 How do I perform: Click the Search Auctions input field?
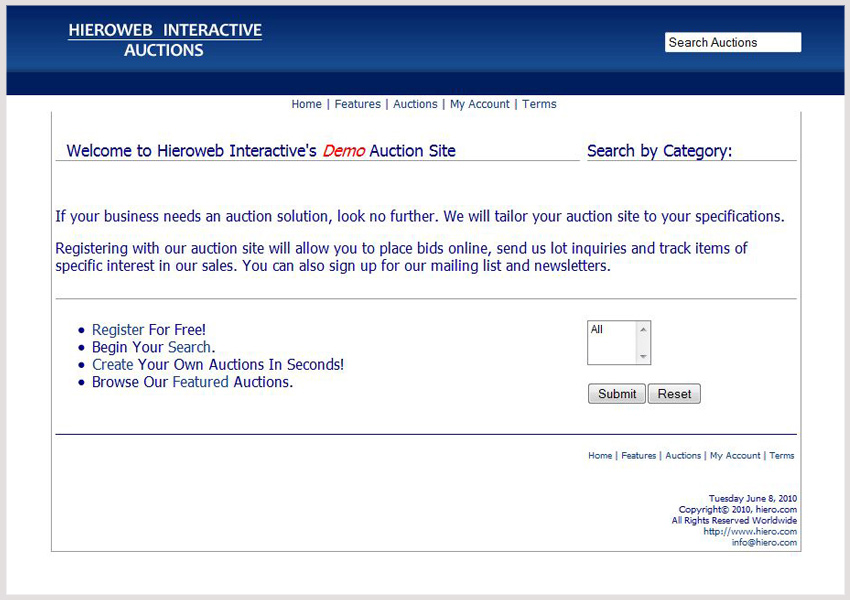coord(733,42)
